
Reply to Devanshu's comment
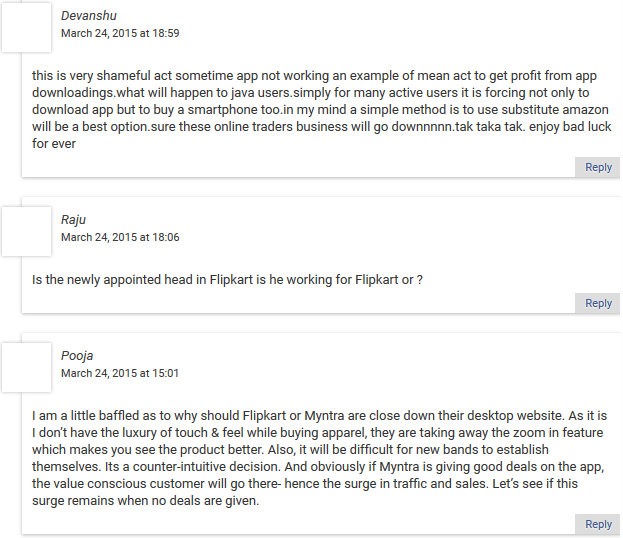pyautogui.click(x=598, y=167)
